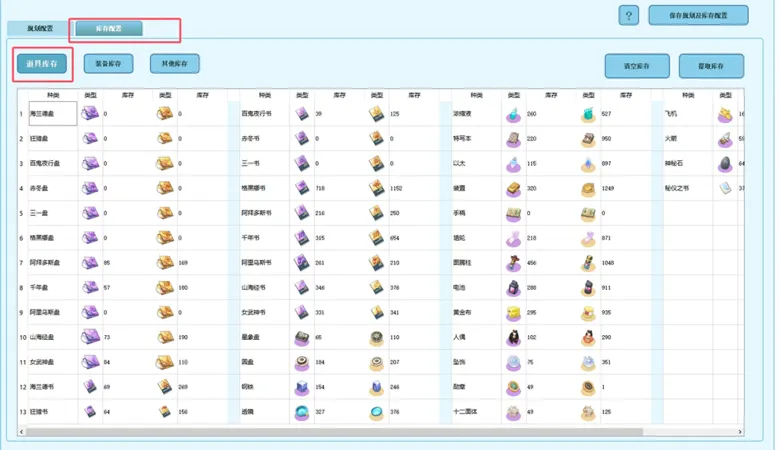Click purple-base icon in 星象盘 row
The width and height of the screenshot is (780, 450).
[x=302, y=338]
